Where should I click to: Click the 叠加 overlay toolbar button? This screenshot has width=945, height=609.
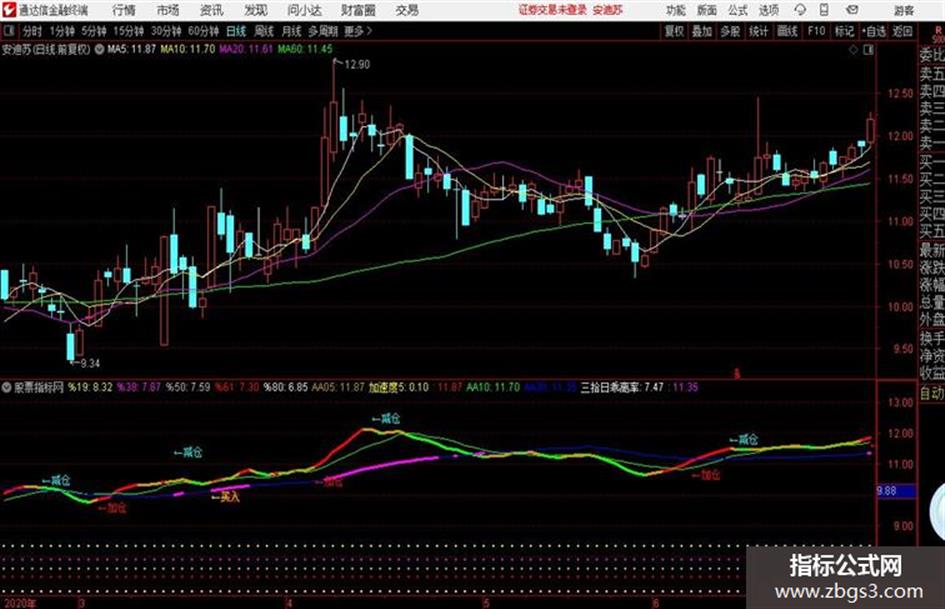coord(702,31)
